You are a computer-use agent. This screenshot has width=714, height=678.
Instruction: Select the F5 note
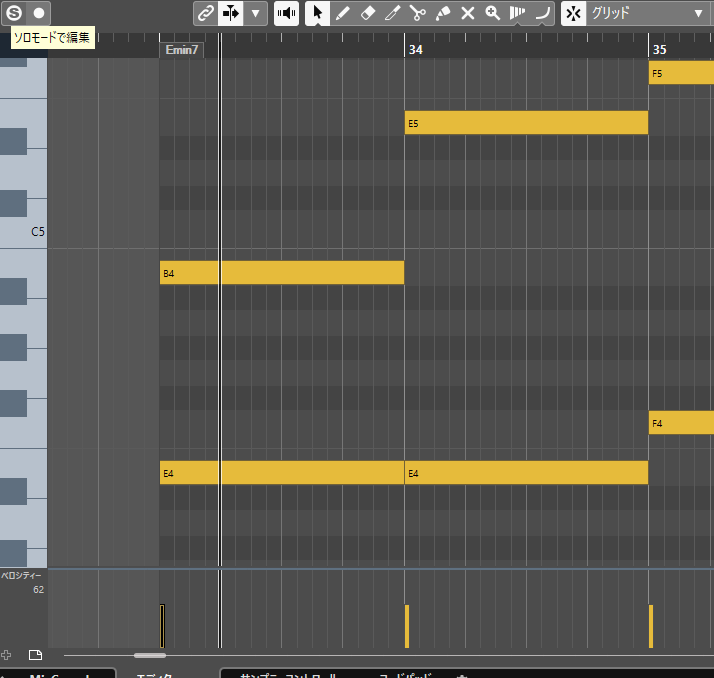[x=681, y=73]
